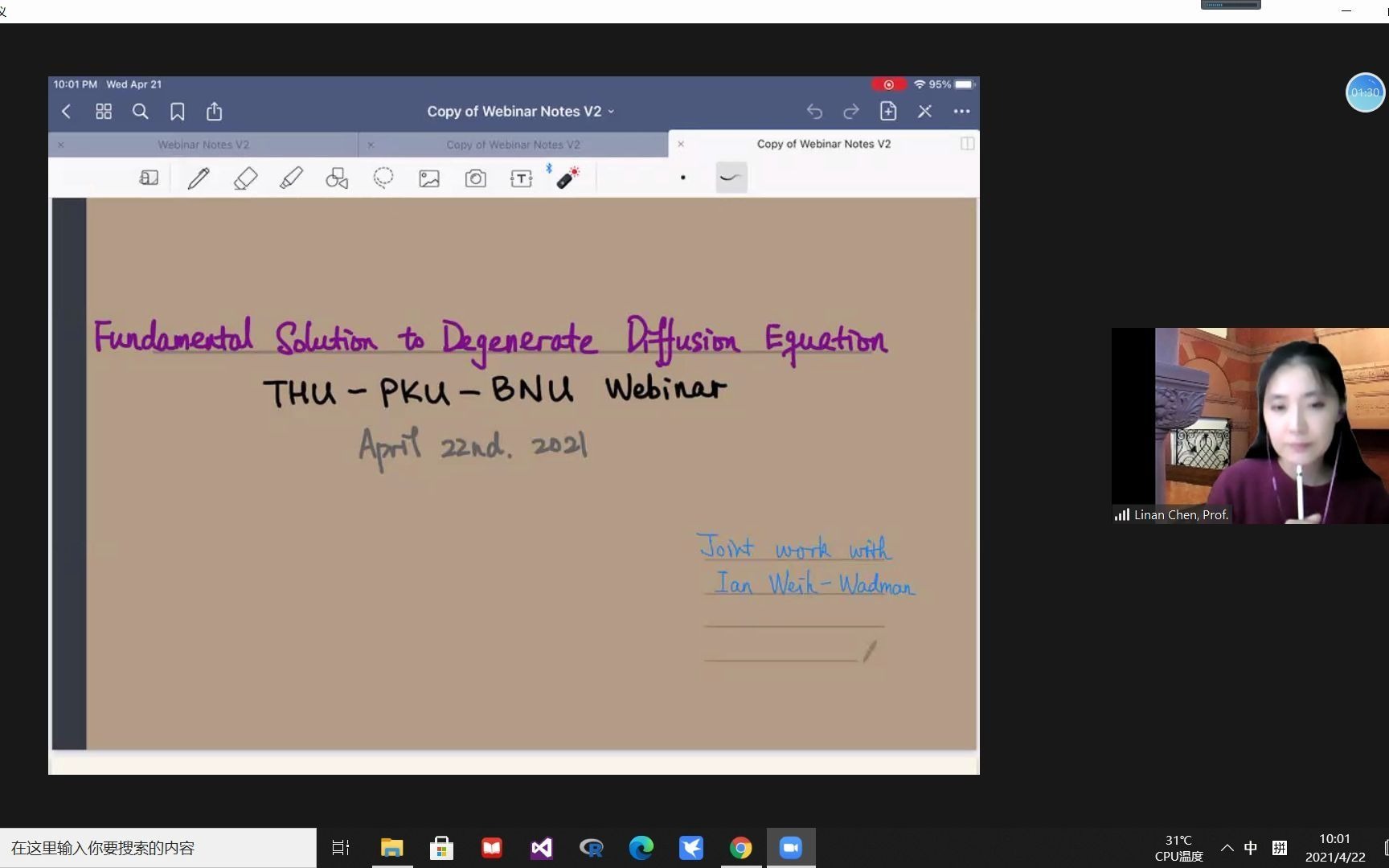Expand hidden icons in system tray
Image resolution: width=1389 pixels, height=868 pixels.
tap(1227, 847)
